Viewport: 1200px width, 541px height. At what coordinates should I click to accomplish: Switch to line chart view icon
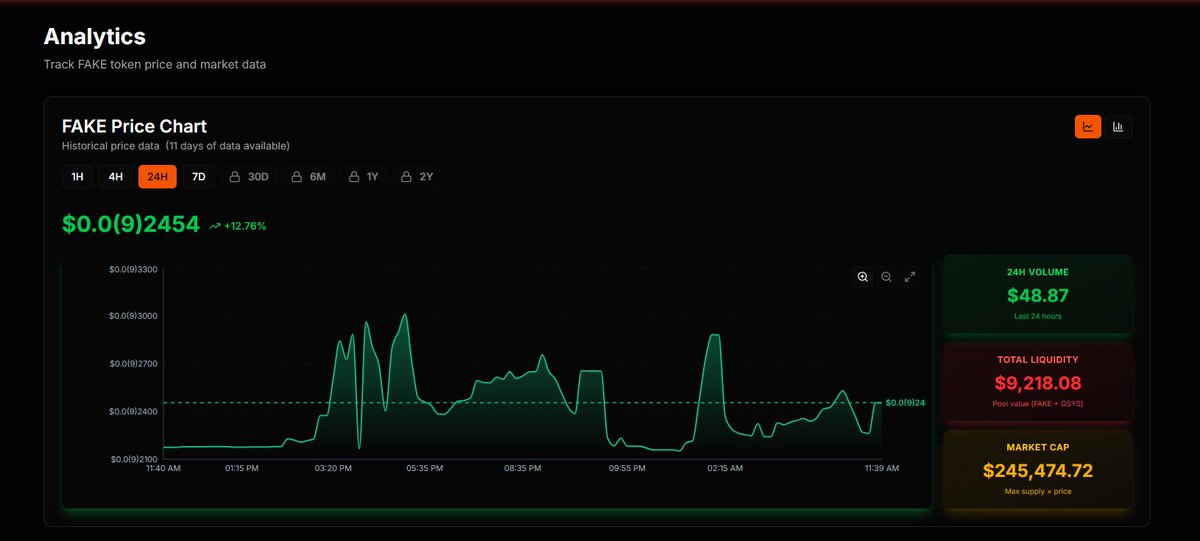pos(1088,127)
